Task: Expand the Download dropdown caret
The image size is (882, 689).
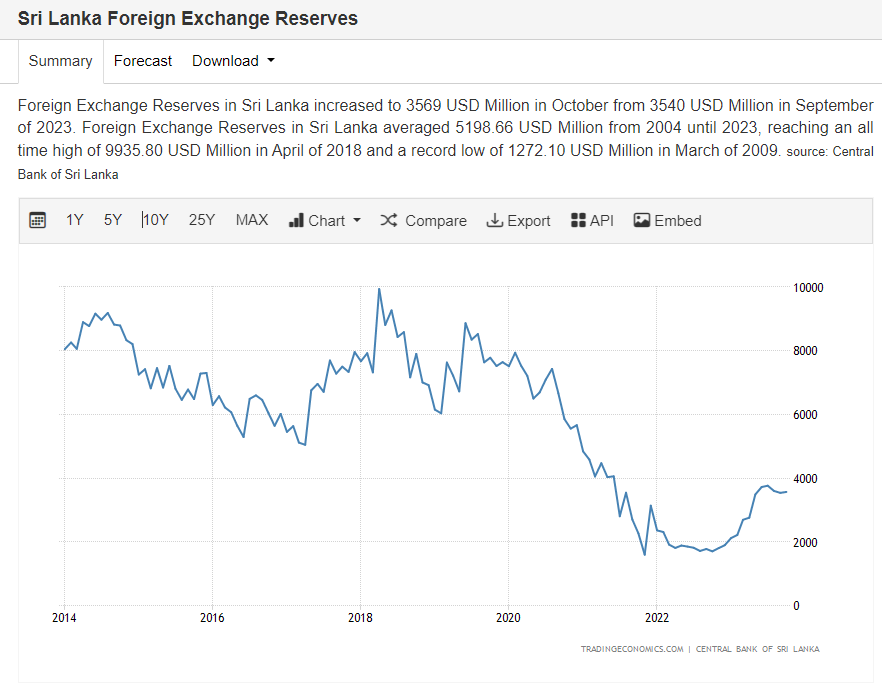Action: (271, 60)
